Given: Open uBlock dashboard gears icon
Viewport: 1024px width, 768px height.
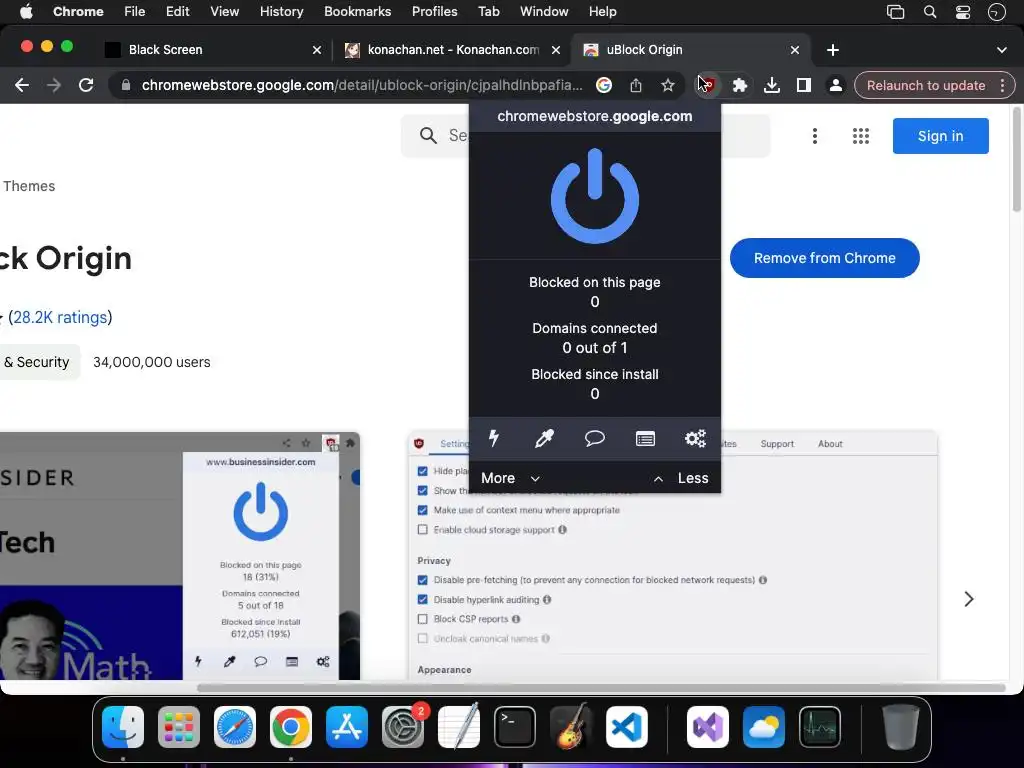Looking at the screenshot, I should click(696, 438).
